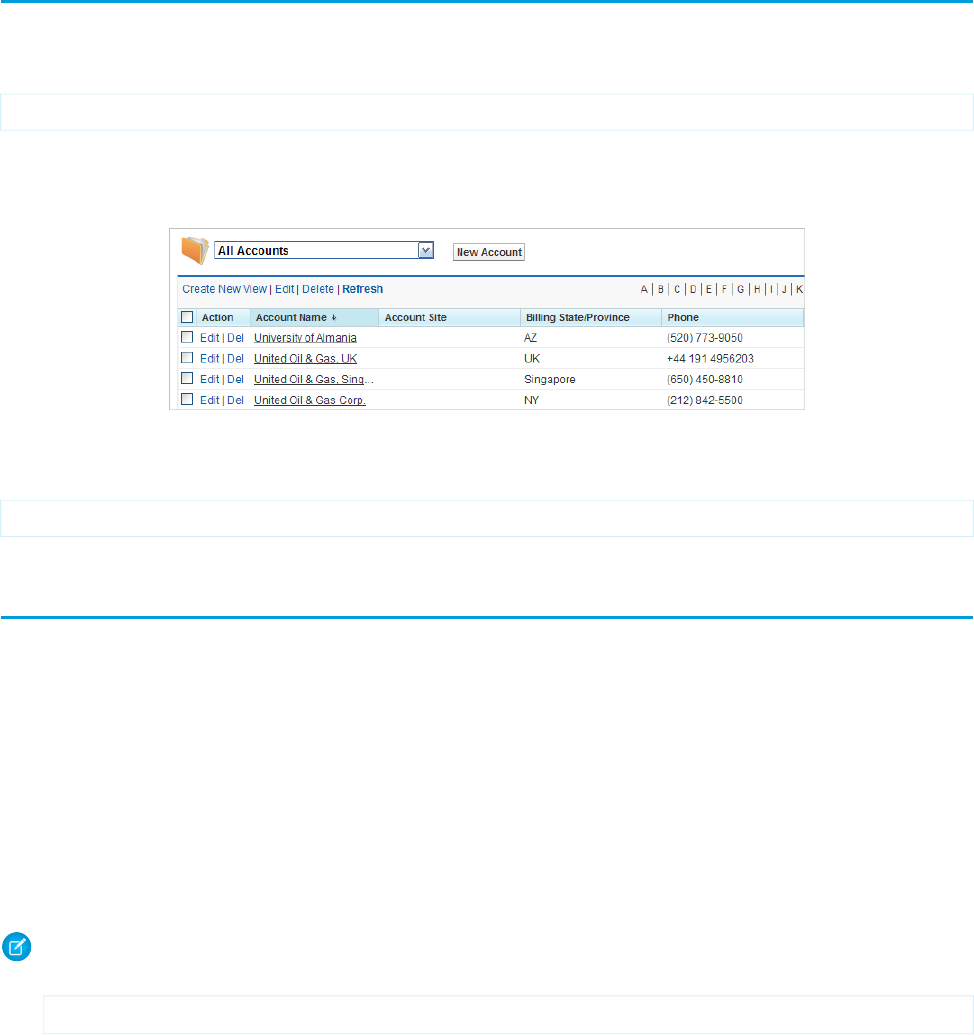This screenshot has height=1035, width=974.
Task: Click Del for United Oil & Gas, UK
Action: coord(236,358)
